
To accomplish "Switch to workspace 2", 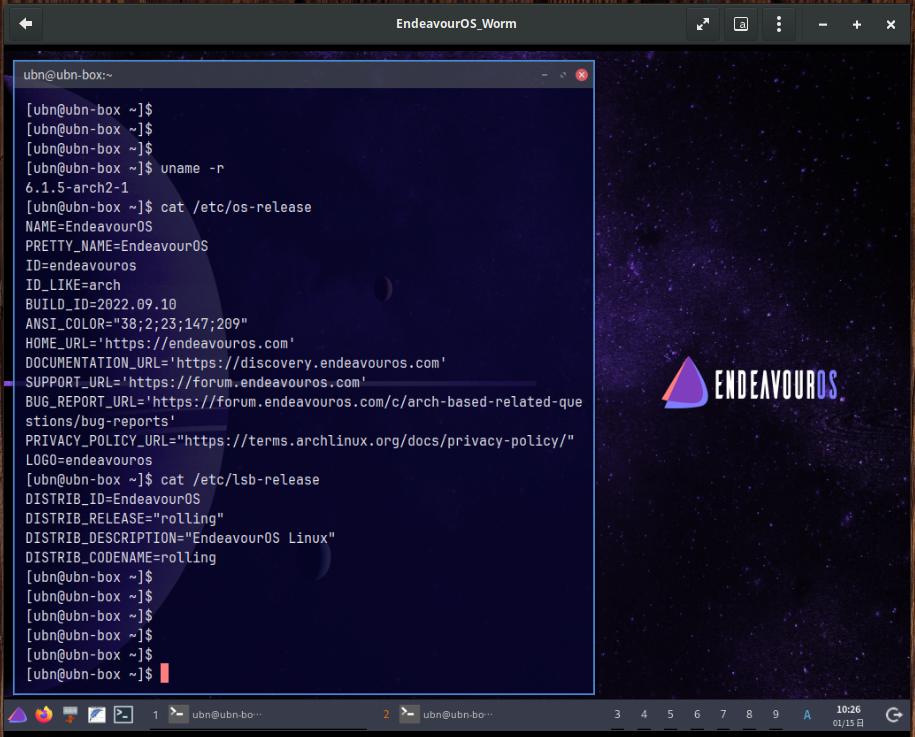I will (x=386, y=714).
